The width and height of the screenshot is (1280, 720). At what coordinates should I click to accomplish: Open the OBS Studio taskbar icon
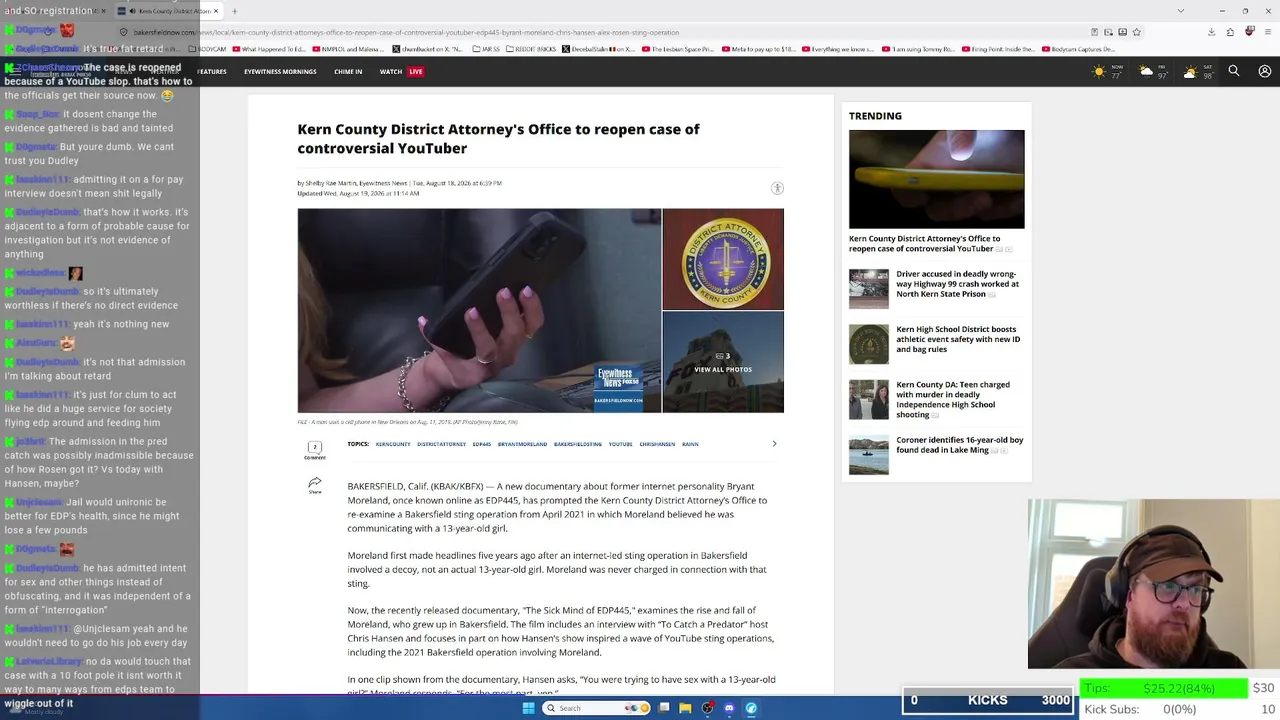[707, 708]
